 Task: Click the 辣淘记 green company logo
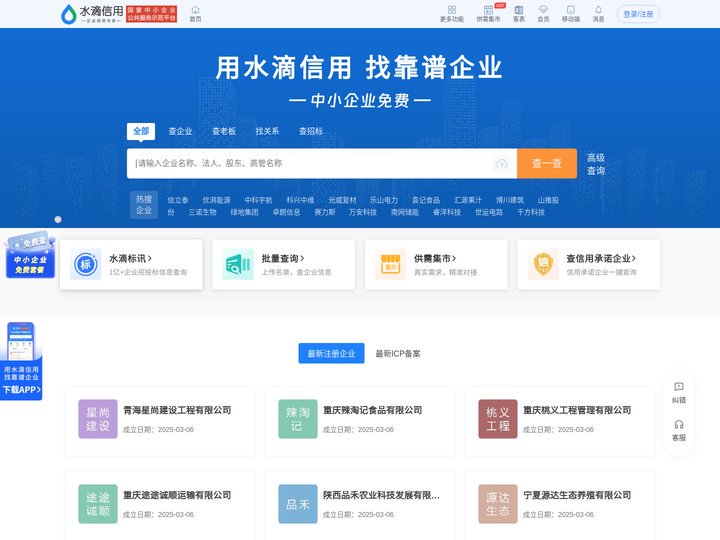[298, 419]
